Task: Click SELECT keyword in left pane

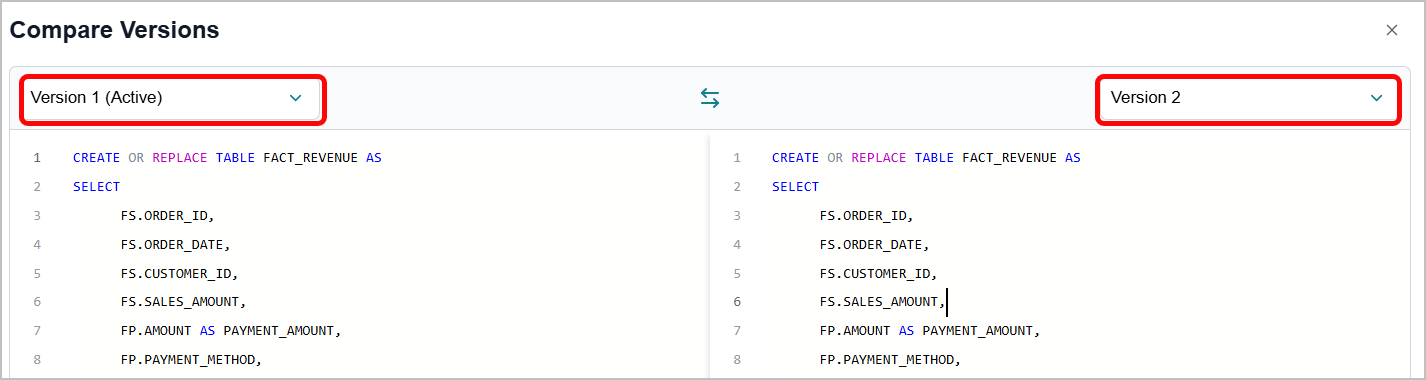Action: [96, 187]
